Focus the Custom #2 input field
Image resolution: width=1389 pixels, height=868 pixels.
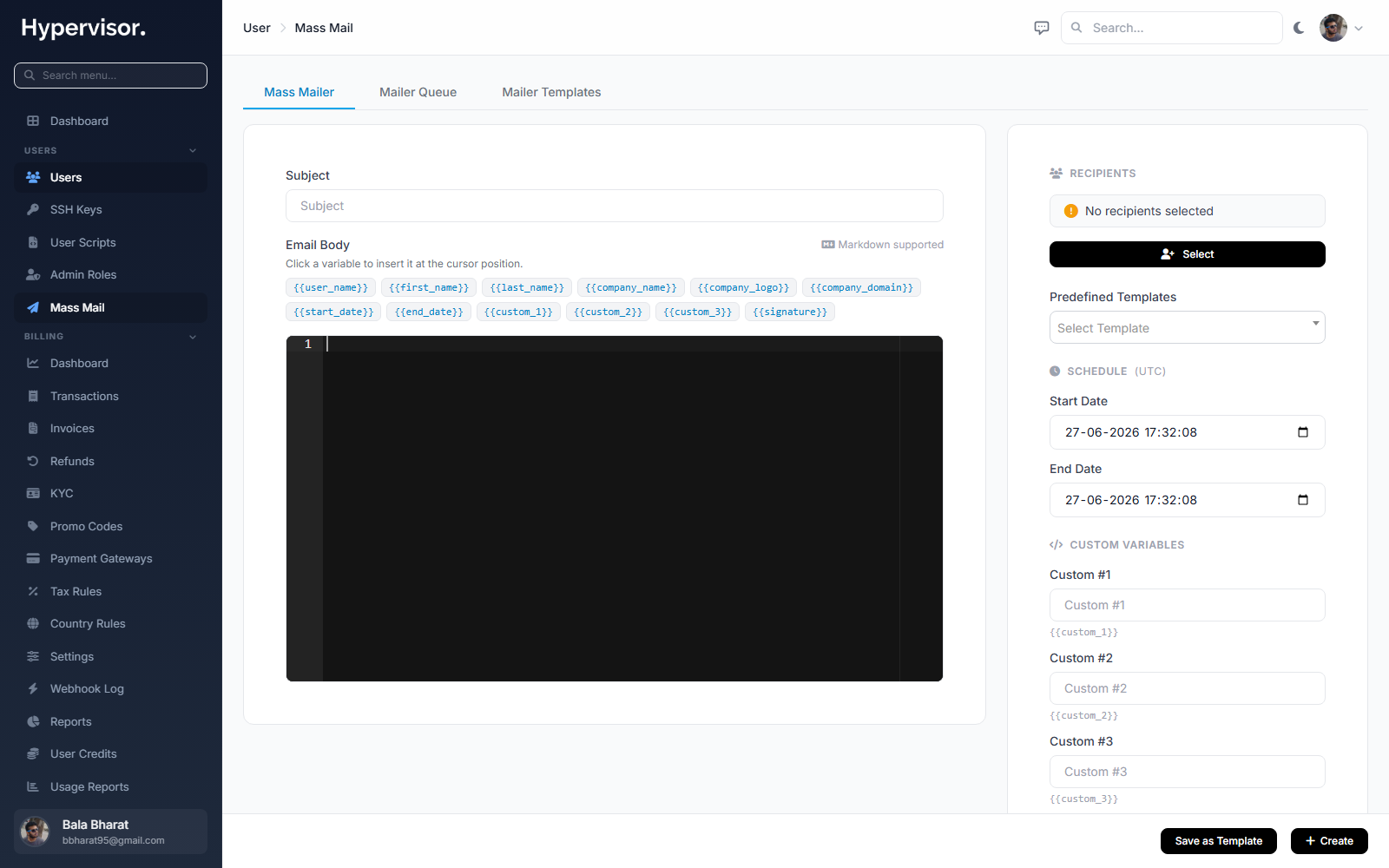tap(1187, 688)
